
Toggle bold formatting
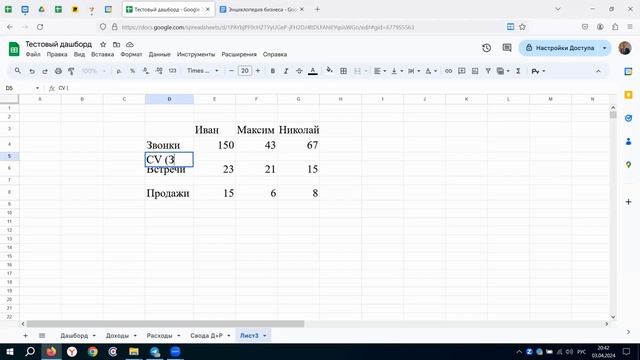pyautogui.click(x=273, y=71)
